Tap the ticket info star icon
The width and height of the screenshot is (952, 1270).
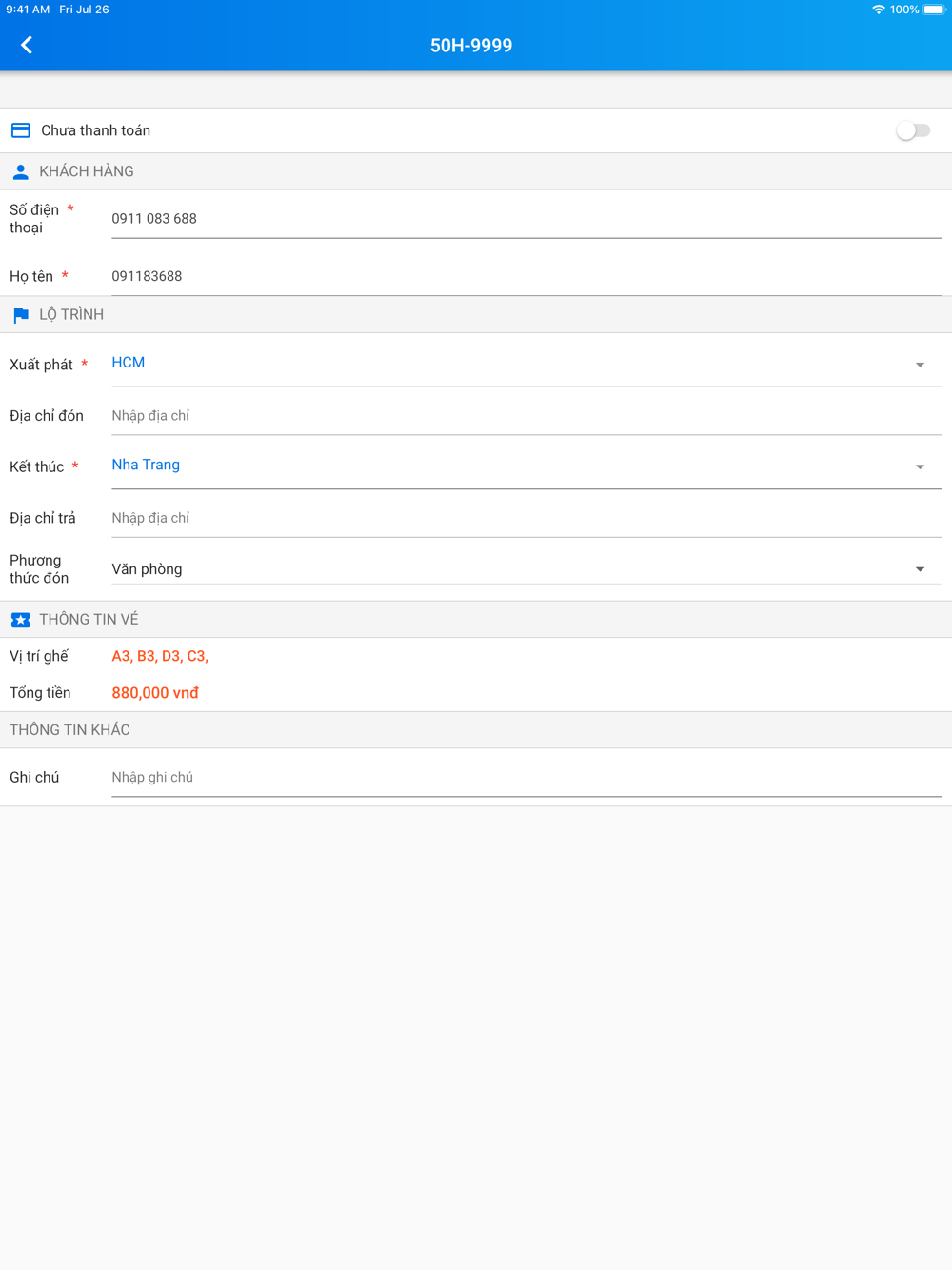point(20,620)
